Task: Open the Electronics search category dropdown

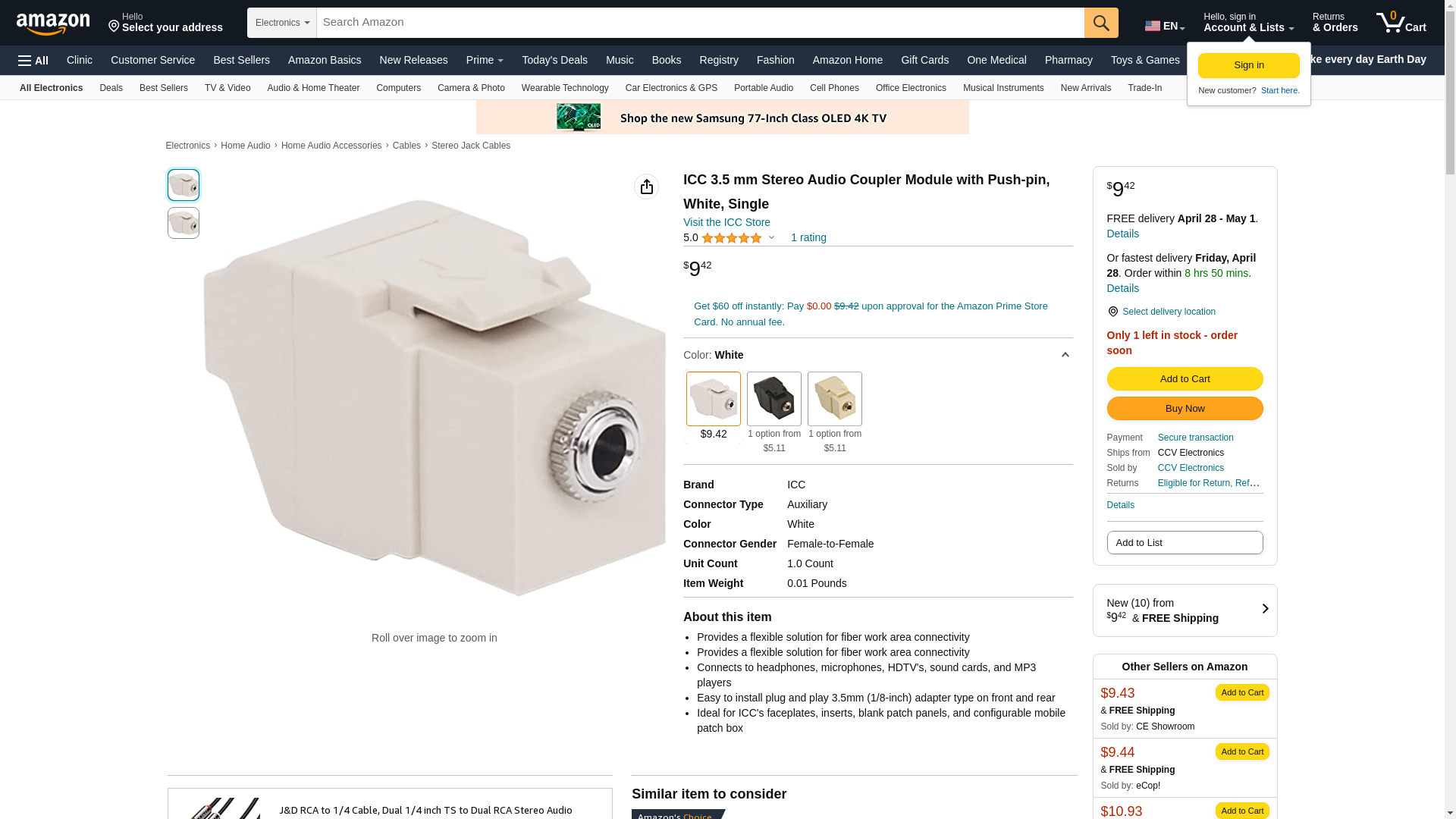Action: click(x=282, y=23)
